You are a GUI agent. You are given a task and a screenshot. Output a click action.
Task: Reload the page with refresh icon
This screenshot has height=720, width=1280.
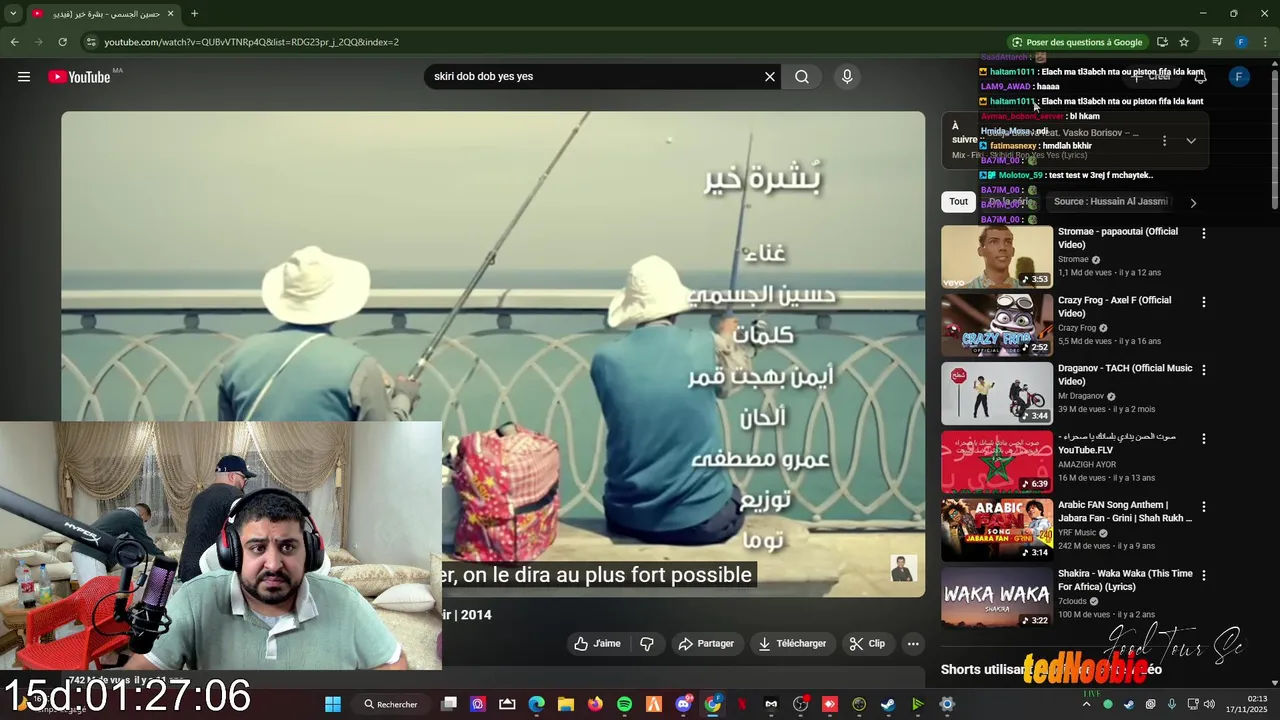click(62, 42)
